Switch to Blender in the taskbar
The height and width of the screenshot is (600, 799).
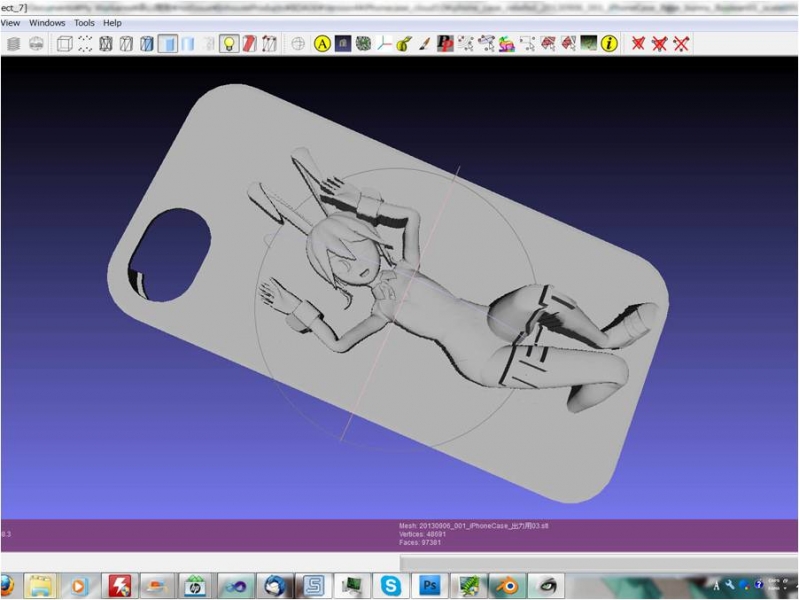click(x=508, y=586)
